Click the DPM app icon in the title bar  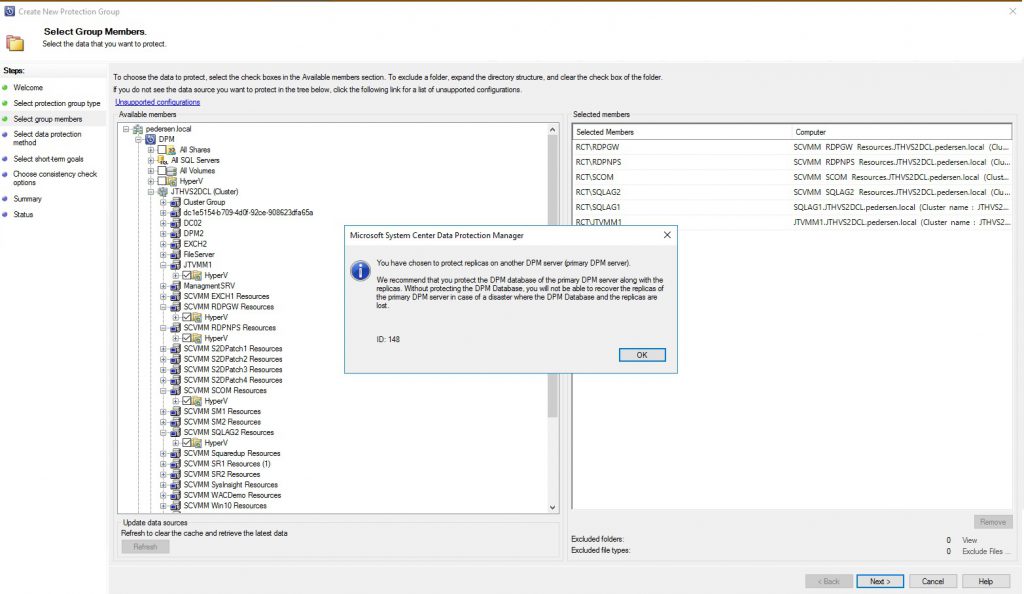[x=9, y=11]
